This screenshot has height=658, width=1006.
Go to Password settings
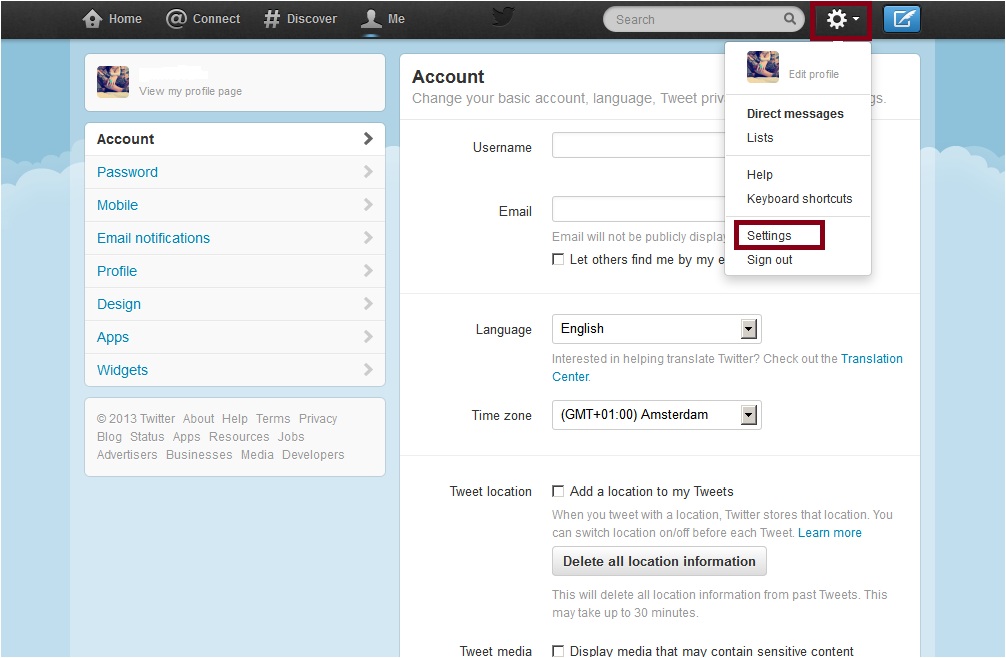235,172
